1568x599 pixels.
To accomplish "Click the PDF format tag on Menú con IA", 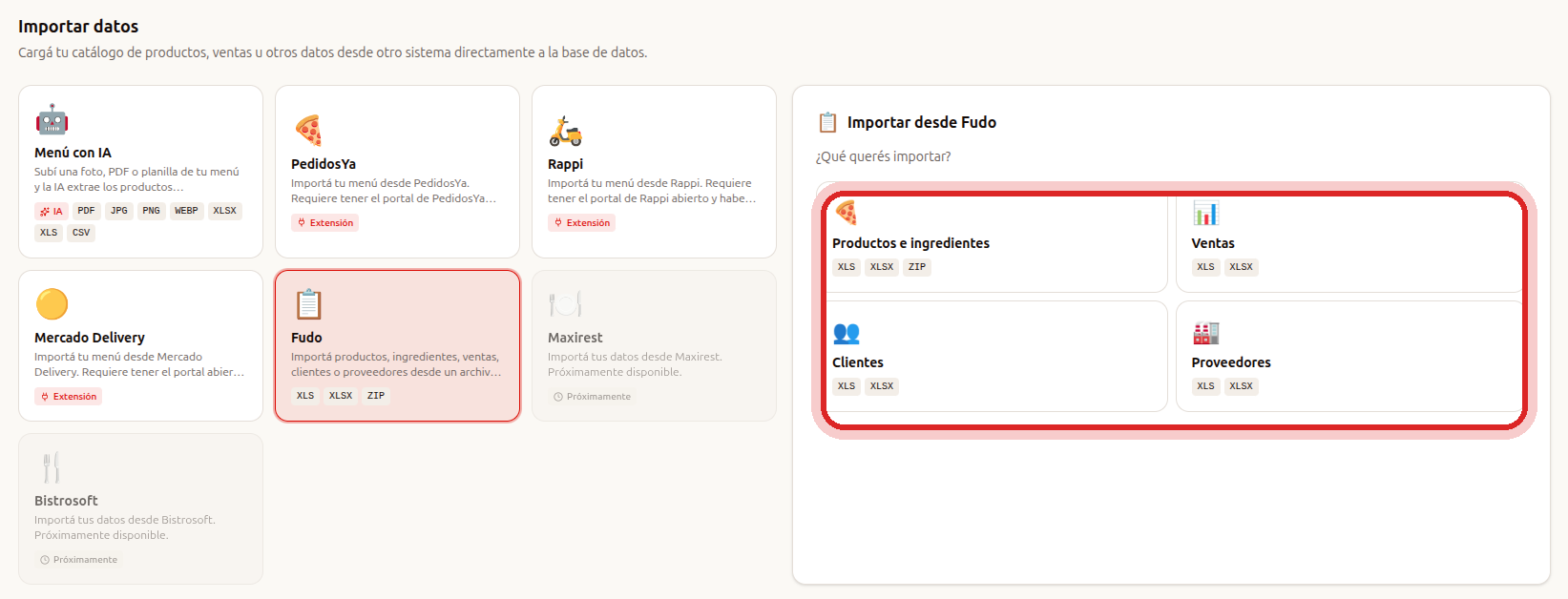I will click(86, 211).
